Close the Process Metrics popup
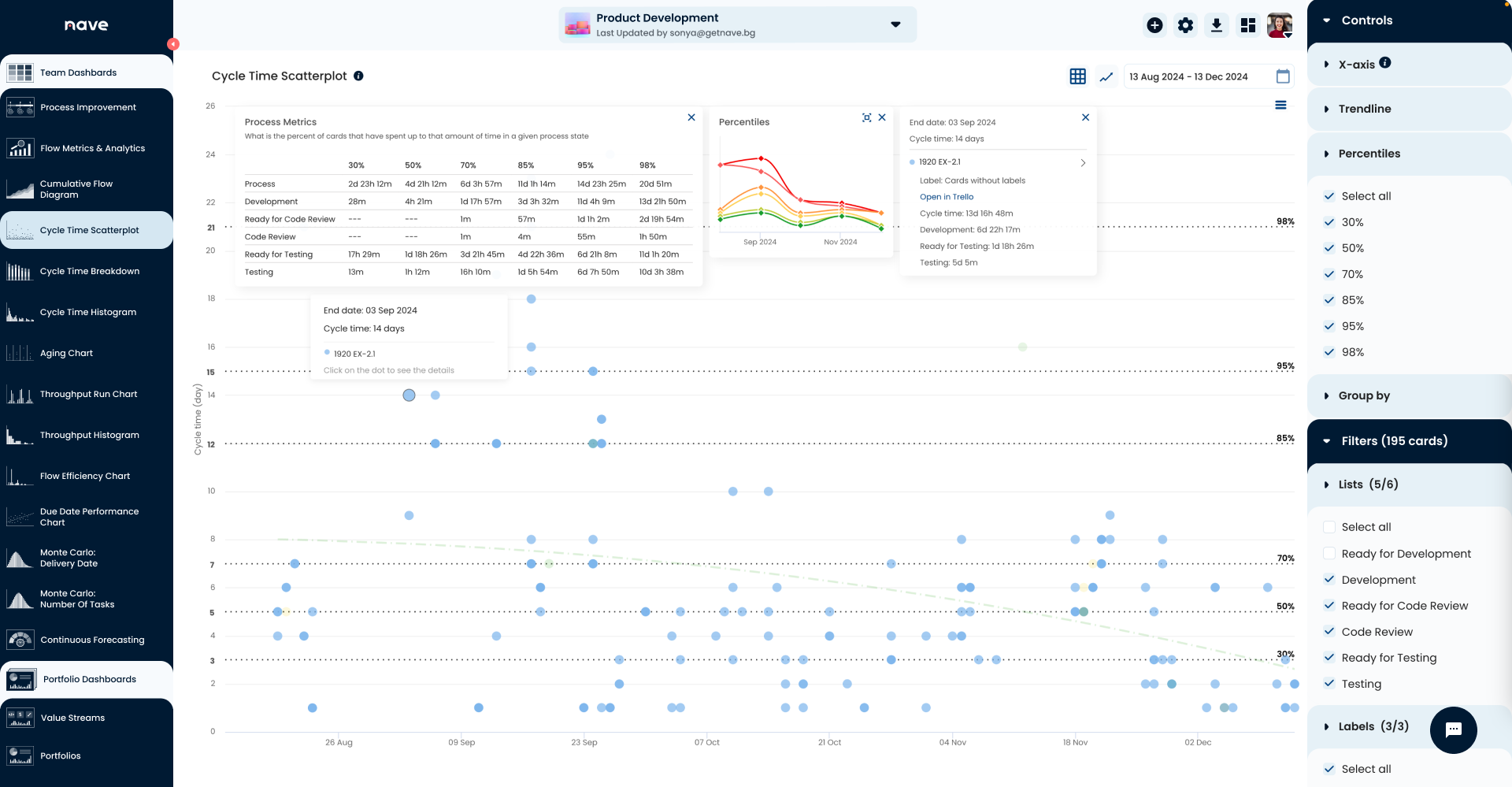This screenshot has height=787, width=1512. pos(691,117)
